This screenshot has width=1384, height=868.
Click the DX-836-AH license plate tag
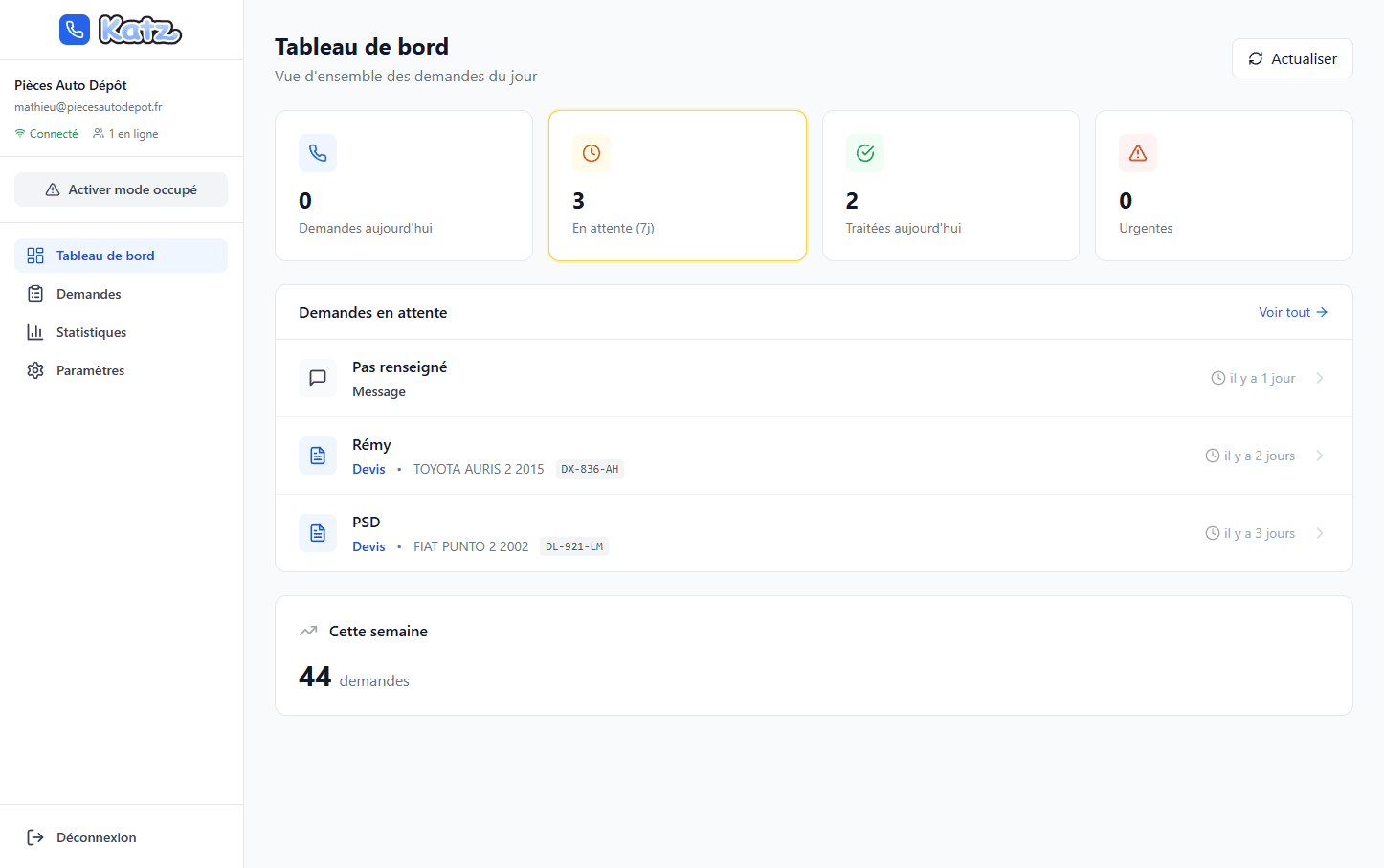590,469
